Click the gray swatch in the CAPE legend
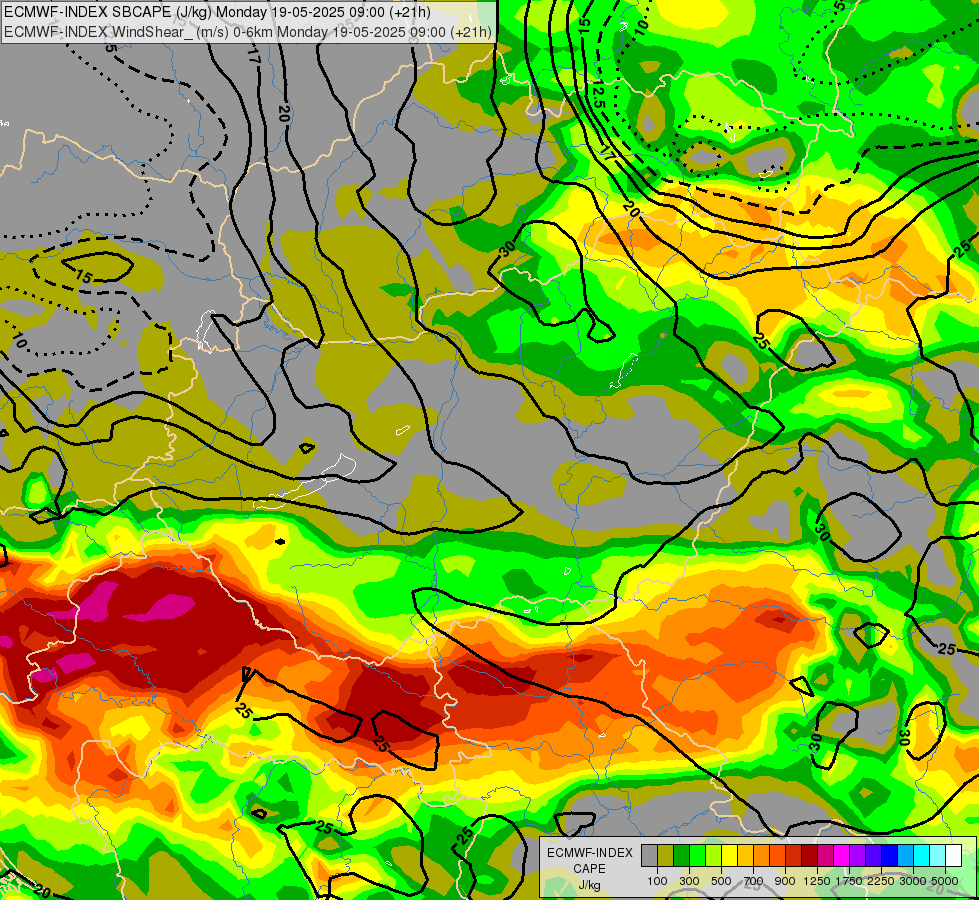This screenshot has width=979, height=900. pyautogui.click(x=649, y=855)
